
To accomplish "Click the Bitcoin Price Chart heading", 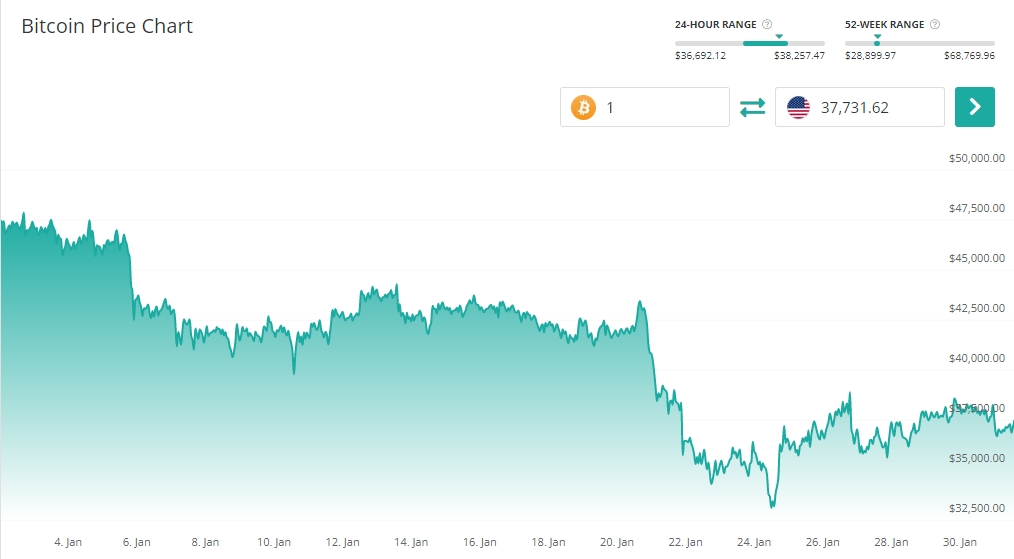I will pyautogui.click(x=107, y=26).
